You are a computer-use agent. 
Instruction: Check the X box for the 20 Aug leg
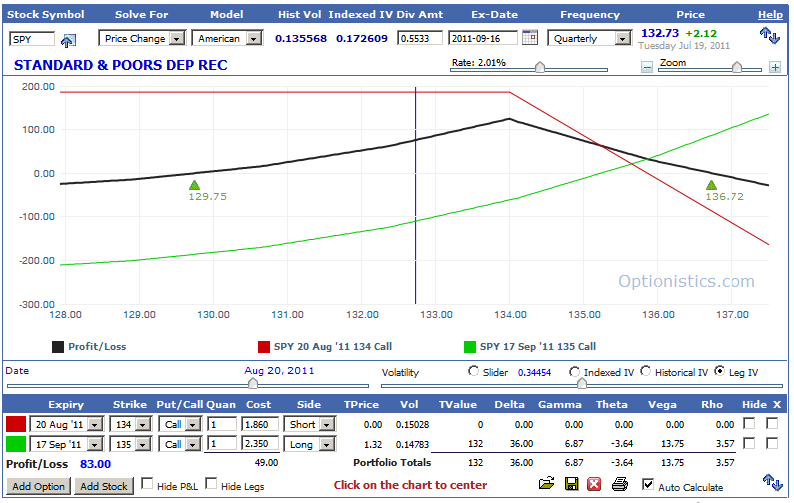pos(772,423)
